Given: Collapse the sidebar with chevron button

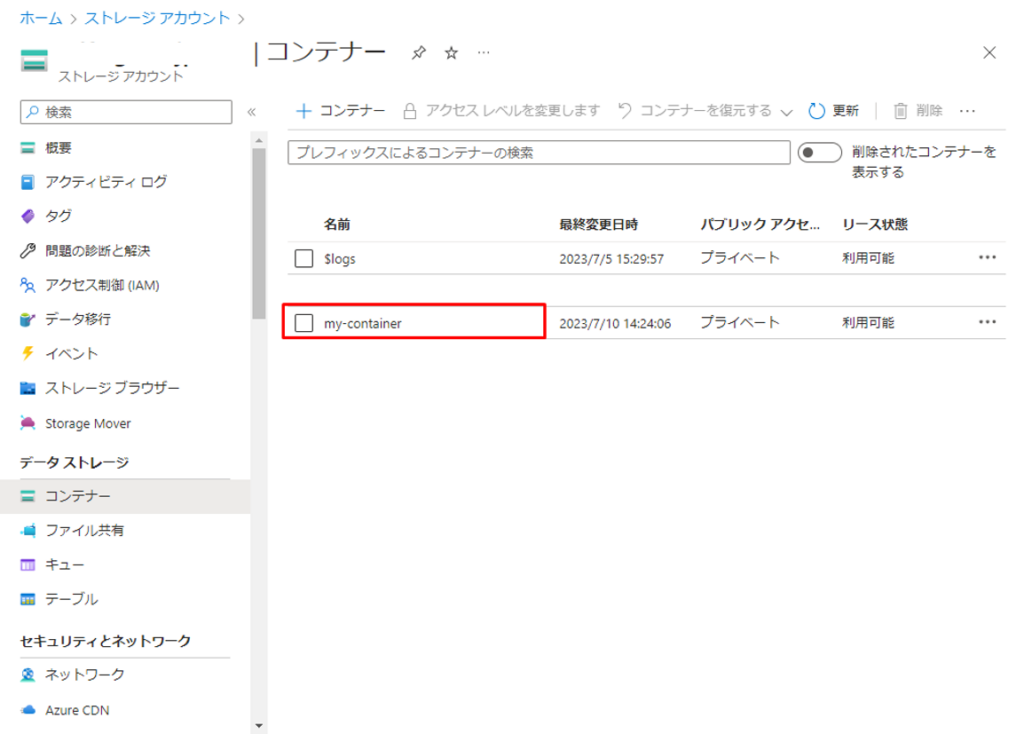Looking at the screenshot, I should click(252, 112).
